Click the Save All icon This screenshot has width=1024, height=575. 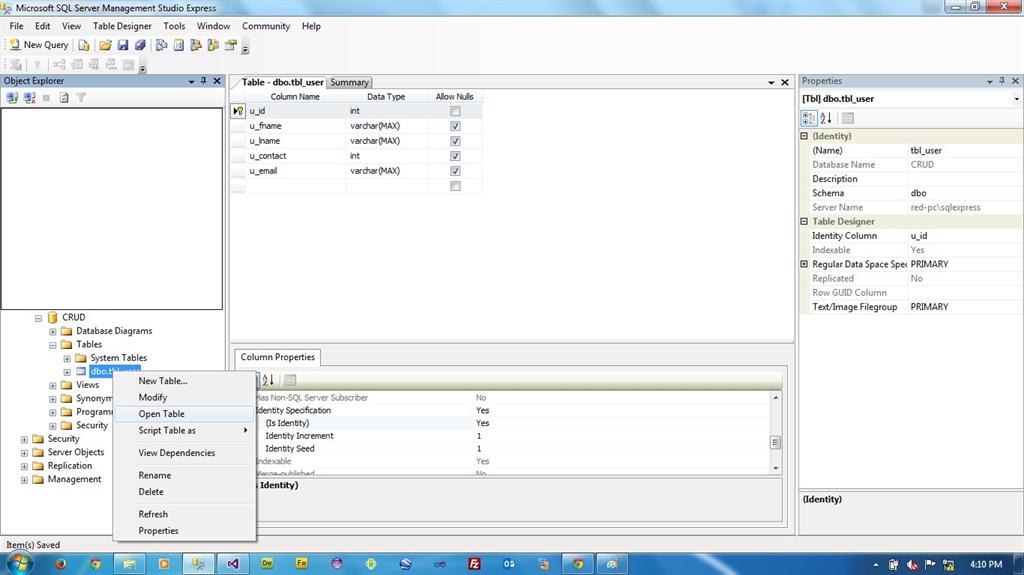click(140, 45)
